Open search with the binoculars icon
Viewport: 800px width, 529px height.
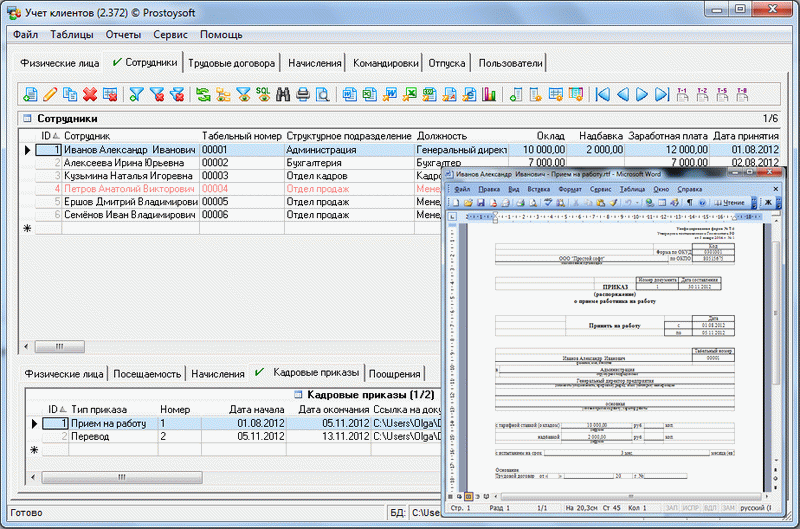point(283,94)
